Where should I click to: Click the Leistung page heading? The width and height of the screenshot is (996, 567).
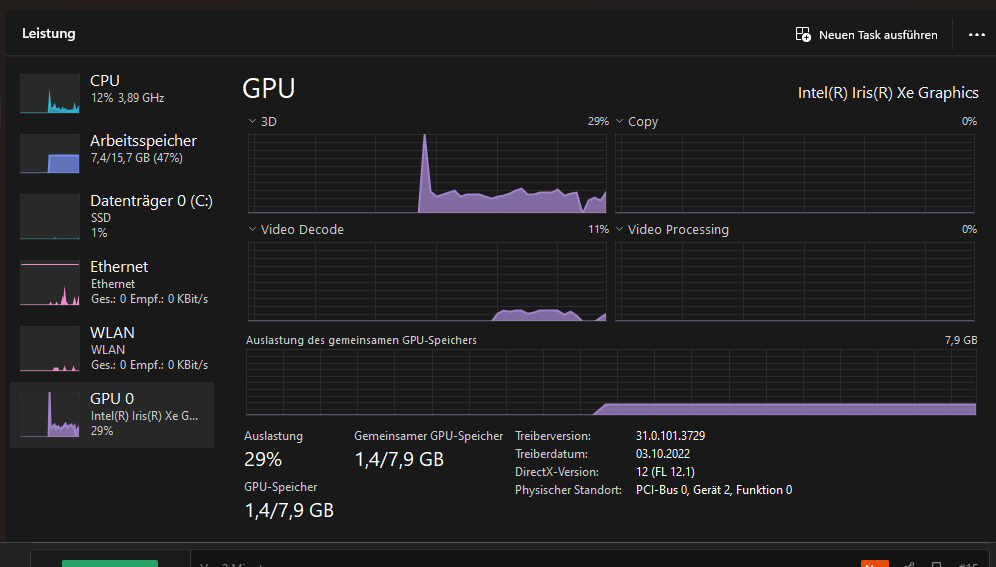[x=49, y=34]
